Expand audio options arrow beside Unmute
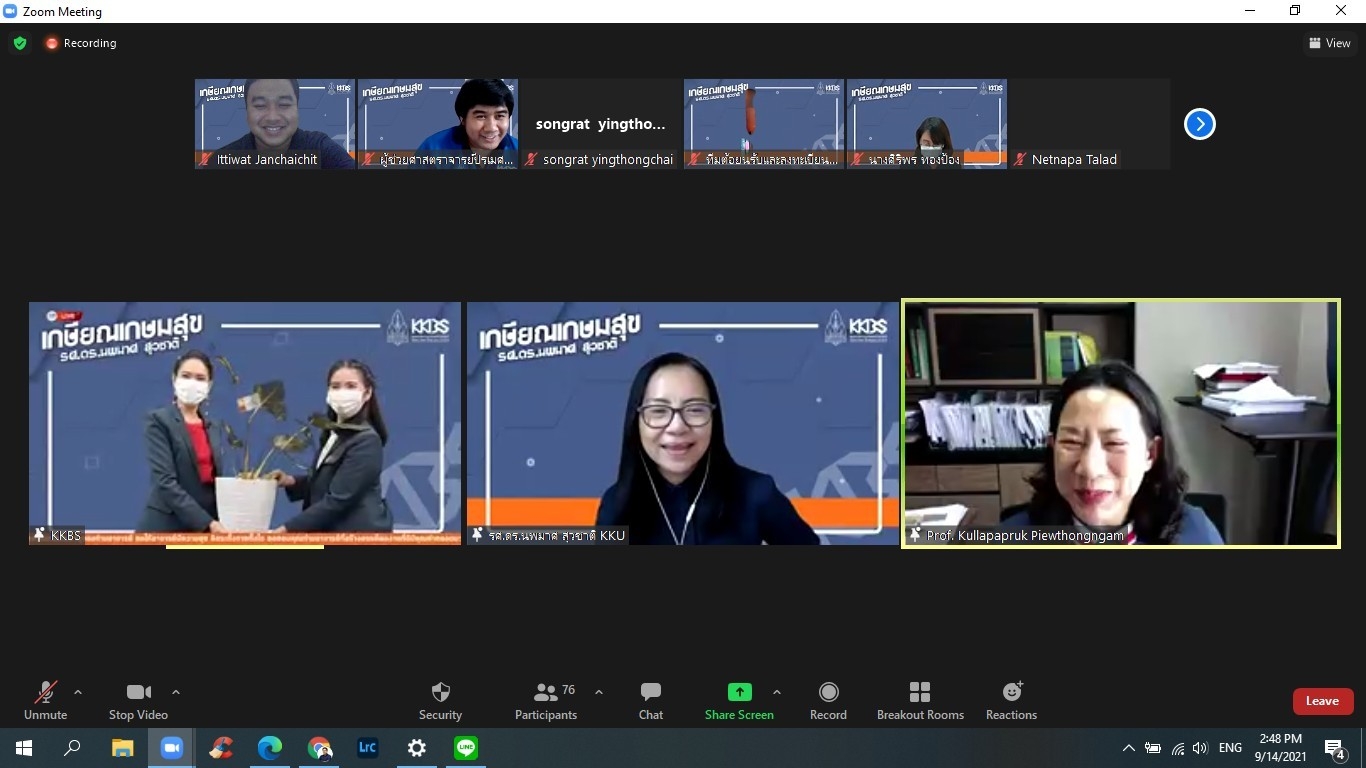Screen dimensions: 1366x768 [78, 692]
